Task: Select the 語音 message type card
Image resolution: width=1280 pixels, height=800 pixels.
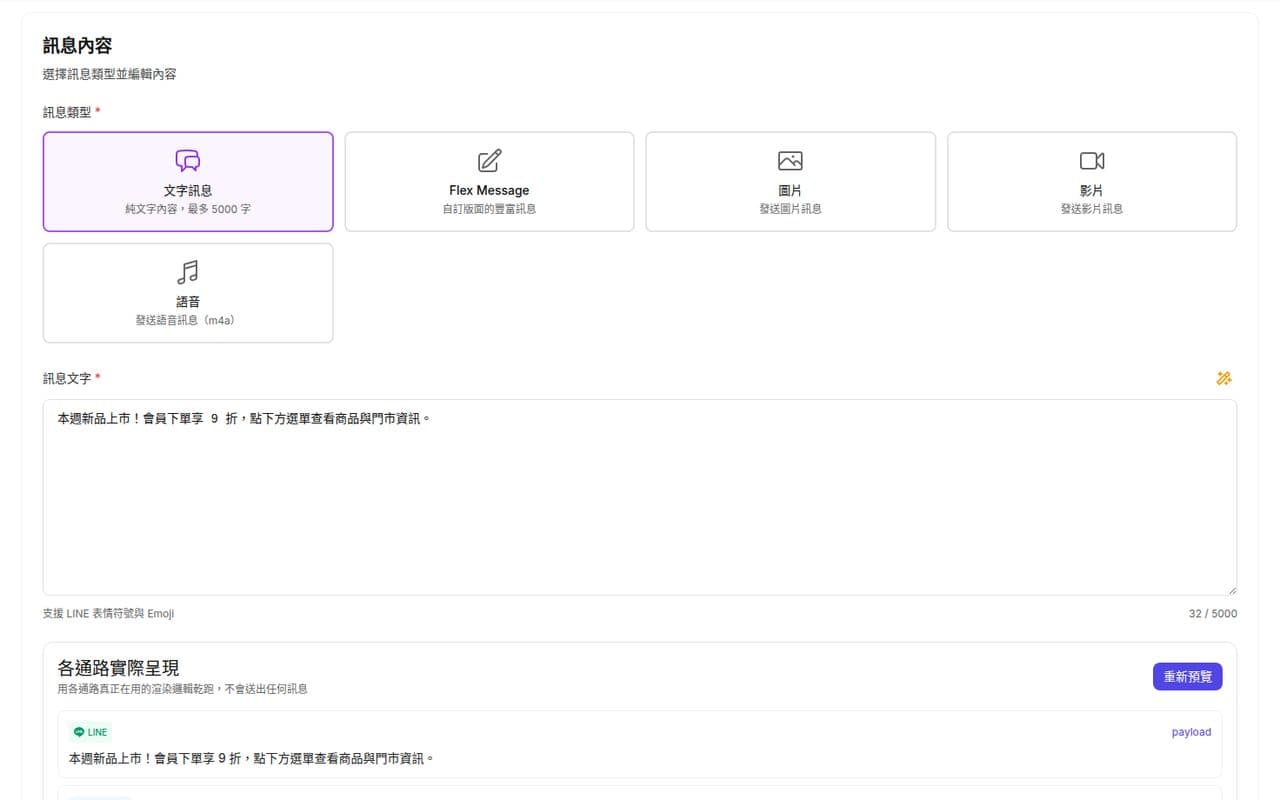Action: tap(188, 293)
